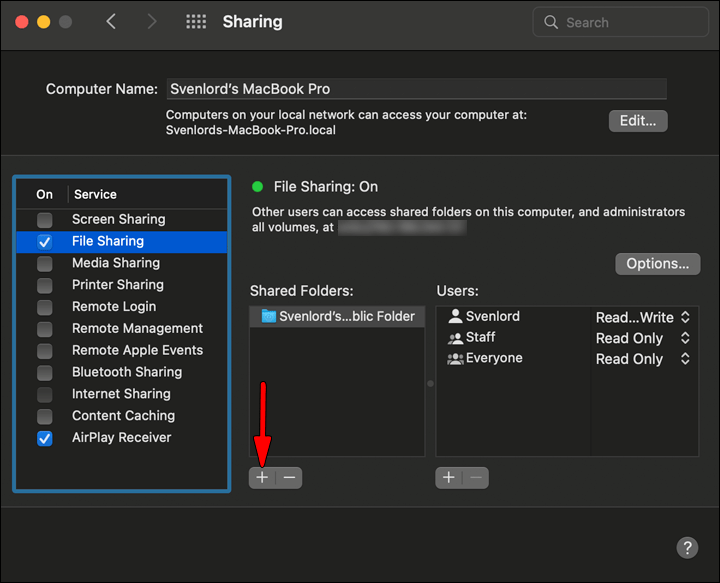Enable the Bluetooth Sharing checkbox
The image size is (720, 583).
tap(45, 372)
